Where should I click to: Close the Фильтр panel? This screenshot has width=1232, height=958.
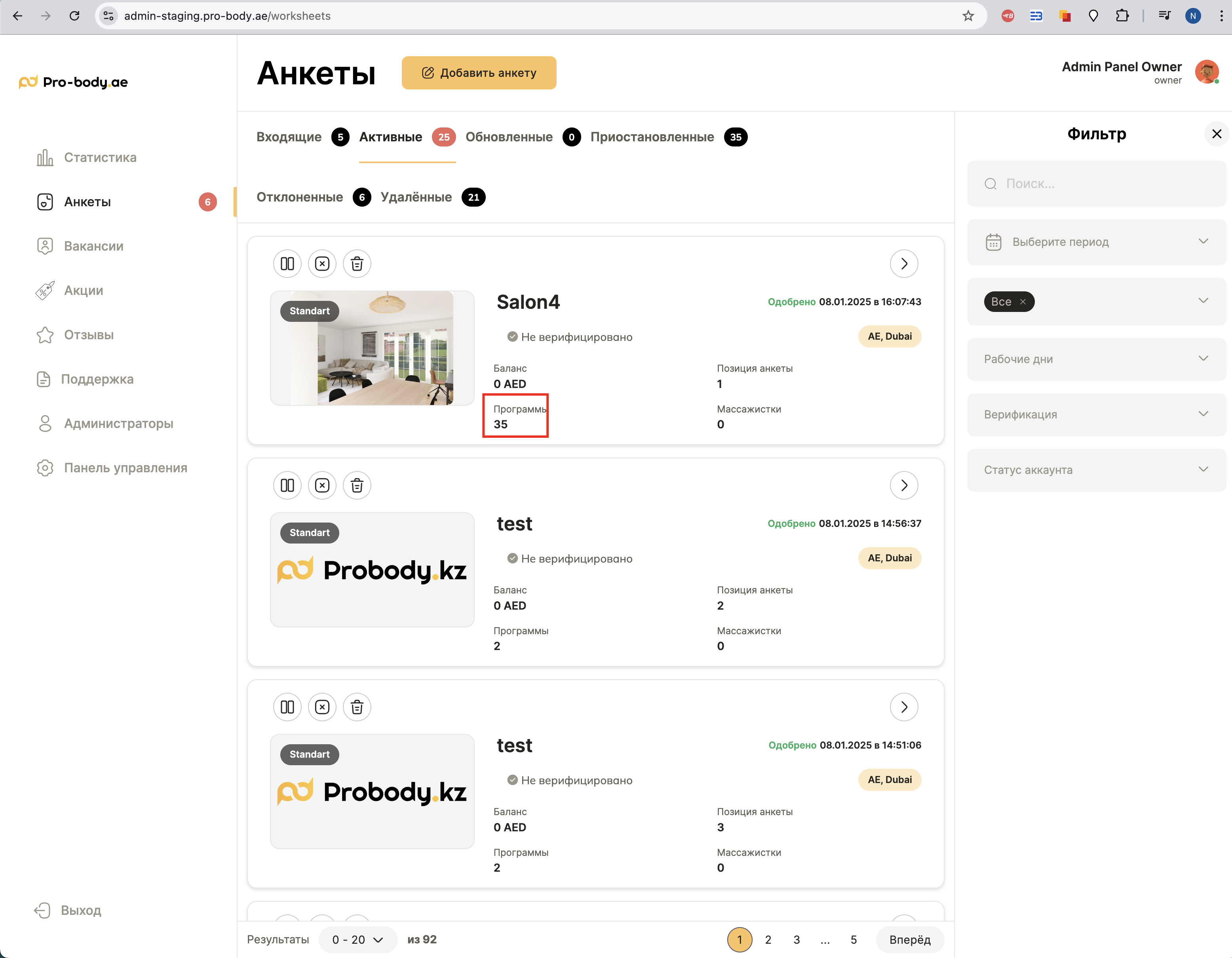[x=1217, y=134]
